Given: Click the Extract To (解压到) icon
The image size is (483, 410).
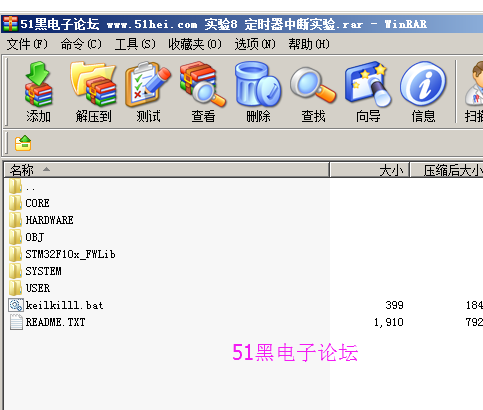Looking at the screenshot, I should click(93, 84).
